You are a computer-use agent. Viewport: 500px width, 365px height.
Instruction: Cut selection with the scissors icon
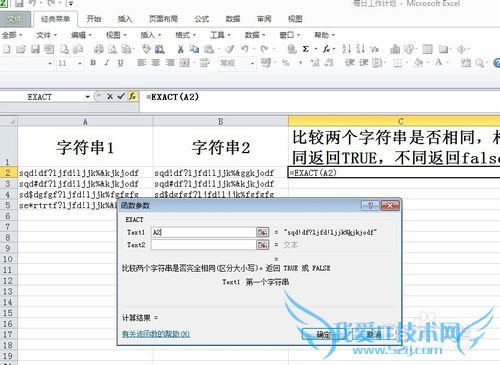click(180, 49)
